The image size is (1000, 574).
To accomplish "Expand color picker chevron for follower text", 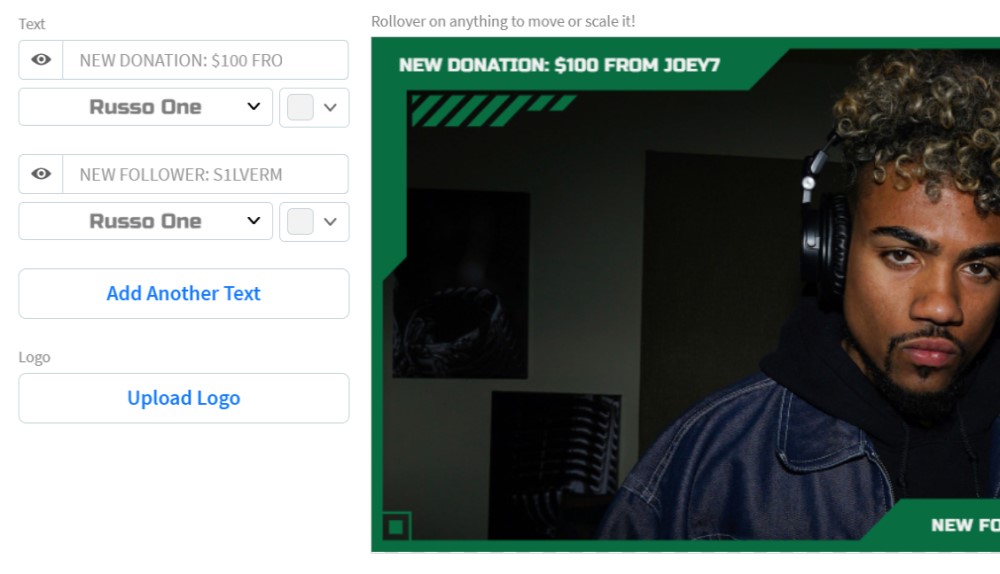I will tap(330, 221).
